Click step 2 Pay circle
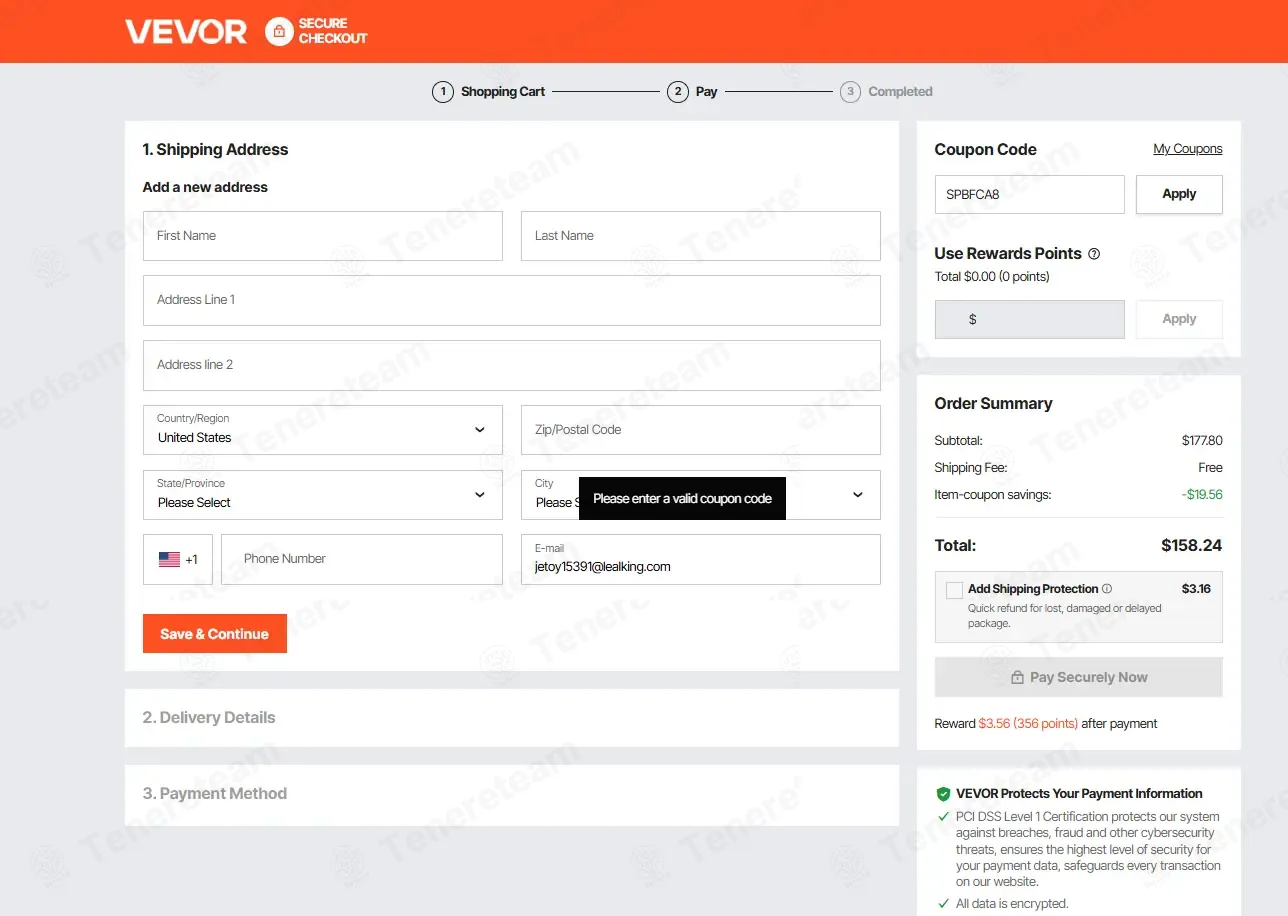This screenshot has height=916, width=1288. coord(678,92)
